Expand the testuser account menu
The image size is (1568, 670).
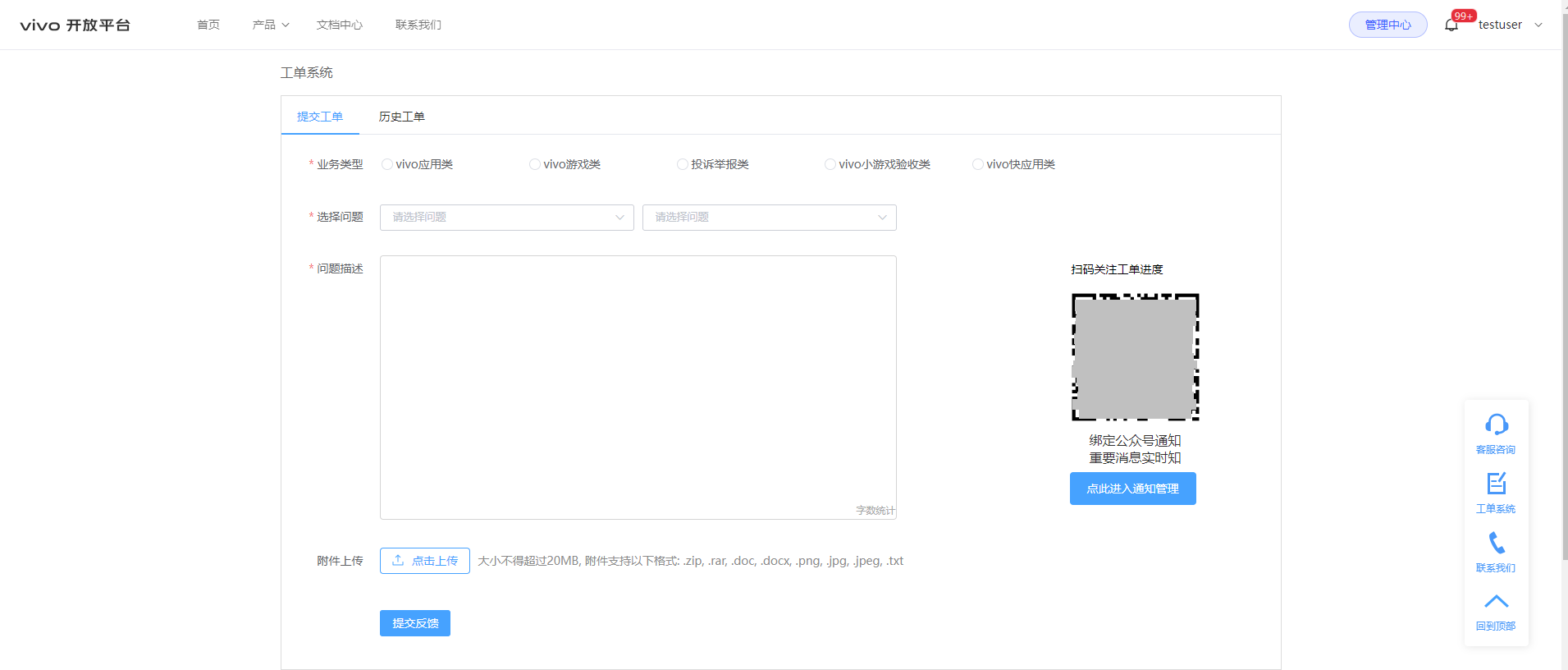[x=1510, y=25]
